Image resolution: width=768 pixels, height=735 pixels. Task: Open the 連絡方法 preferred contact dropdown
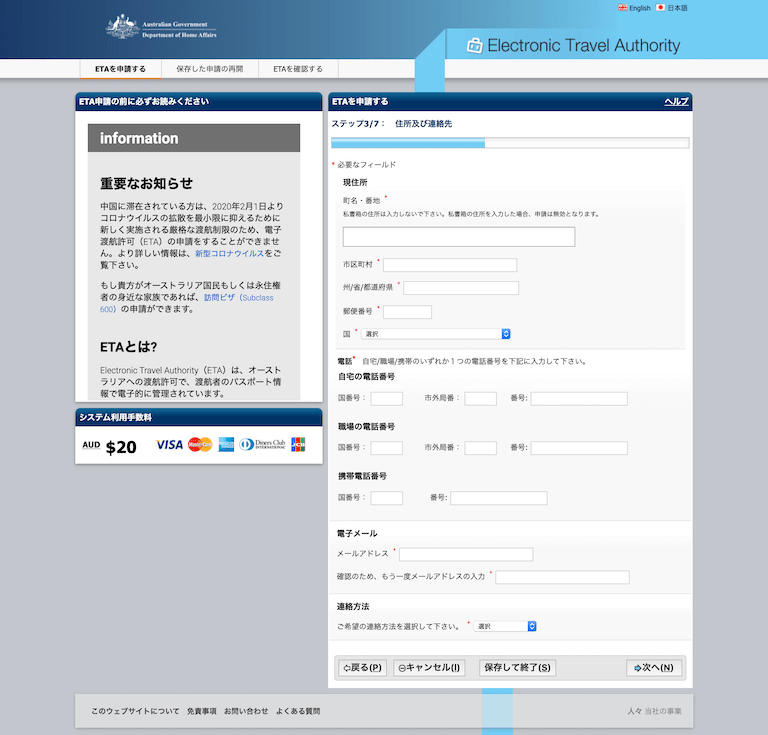click(505, 626)
